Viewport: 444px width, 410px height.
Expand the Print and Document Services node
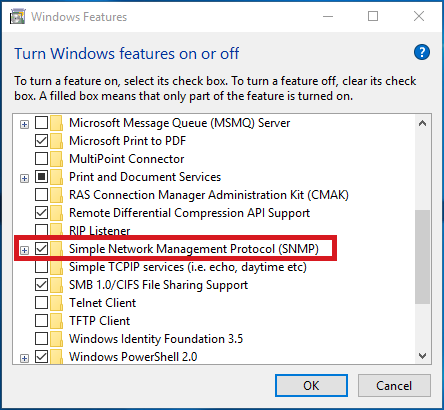tap(24, 178)
